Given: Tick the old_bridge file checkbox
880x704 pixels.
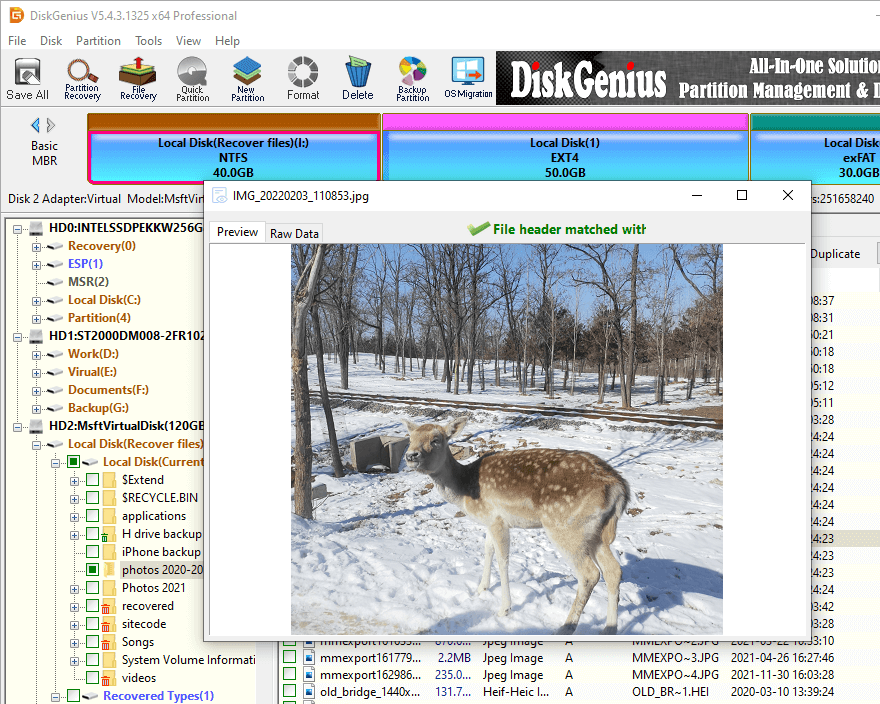Looking at the screenshot, I should coord(289,692).
